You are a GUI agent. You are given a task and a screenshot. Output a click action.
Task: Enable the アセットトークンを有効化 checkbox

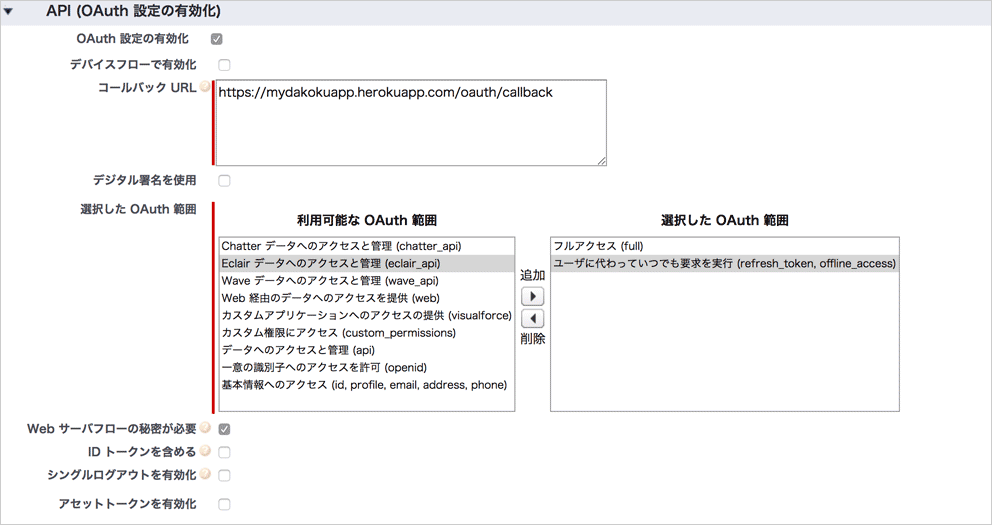click(224, 504)
